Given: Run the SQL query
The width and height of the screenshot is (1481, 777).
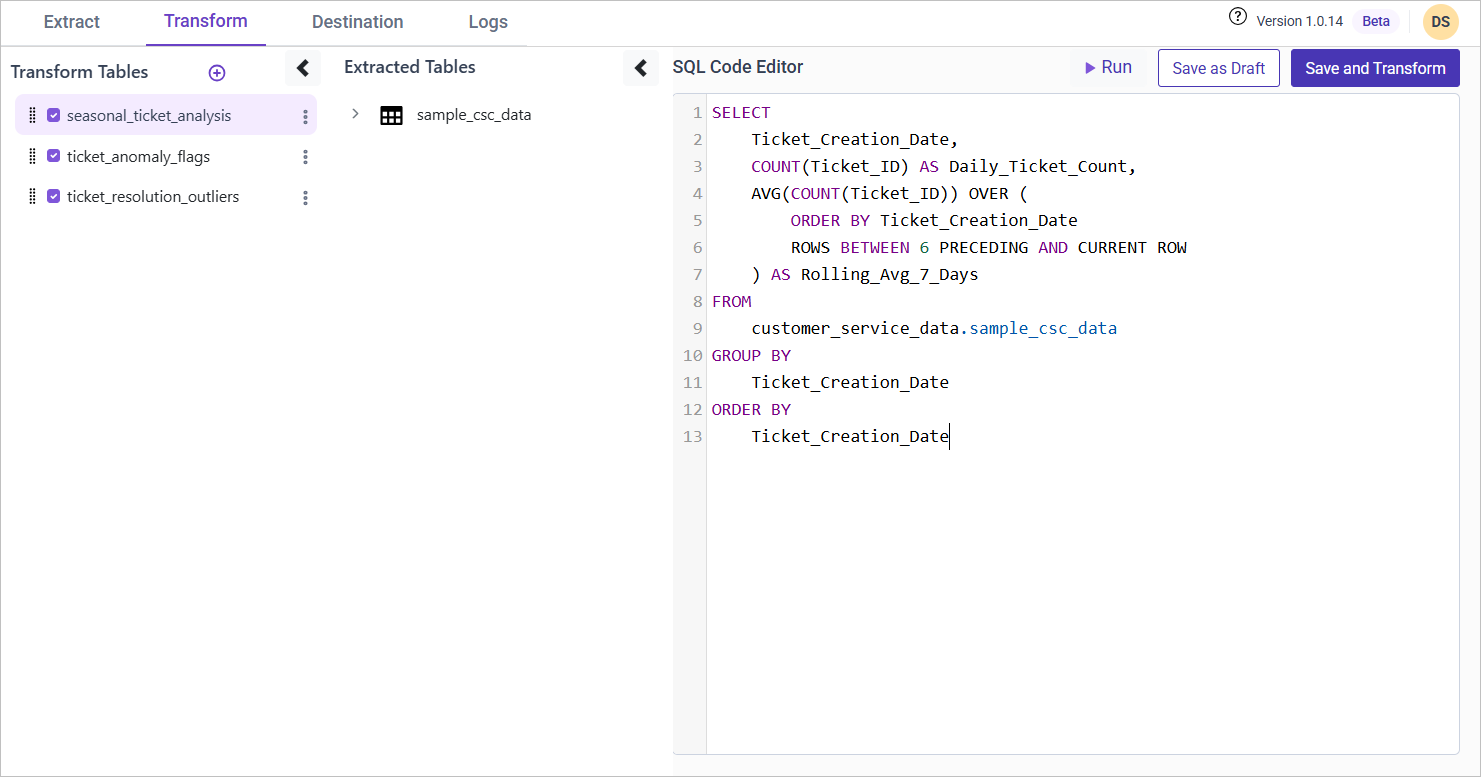Looking at the screenshot, I should point(1108,68).
